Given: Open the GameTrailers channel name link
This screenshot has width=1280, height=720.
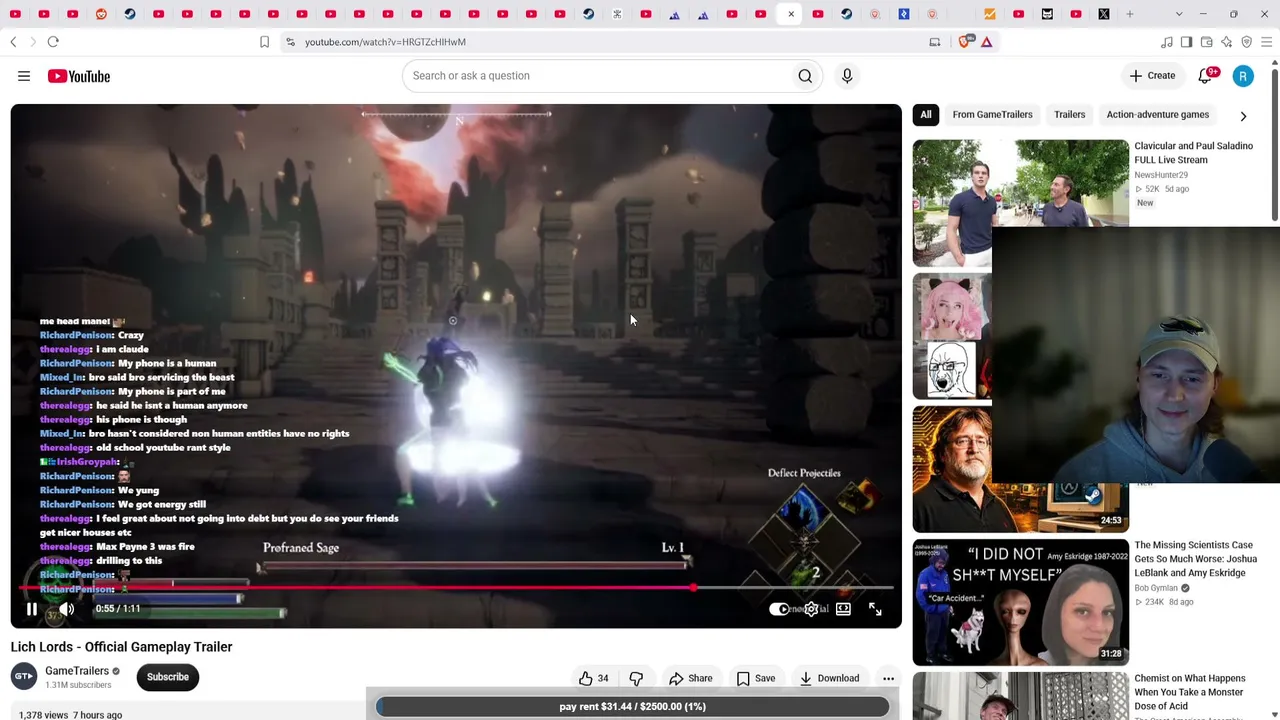Looking at the screenshot, I should coord(77,671).
